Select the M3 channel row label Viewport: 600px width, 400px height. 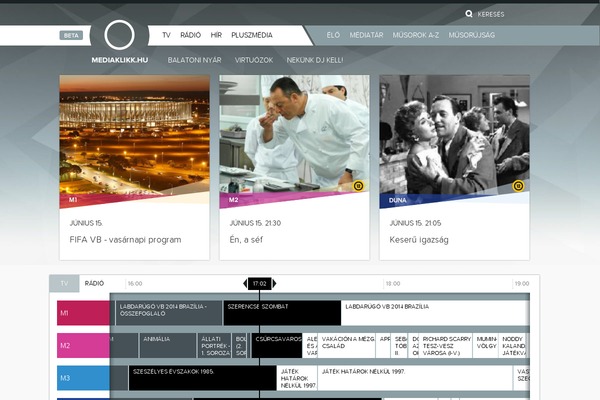point(83,378)
